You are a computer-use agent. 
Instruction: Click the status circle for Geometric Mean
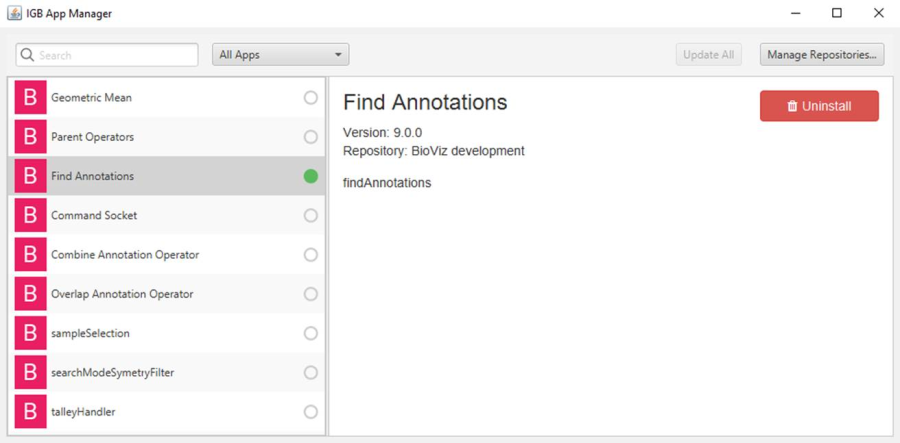coord(311,98)
